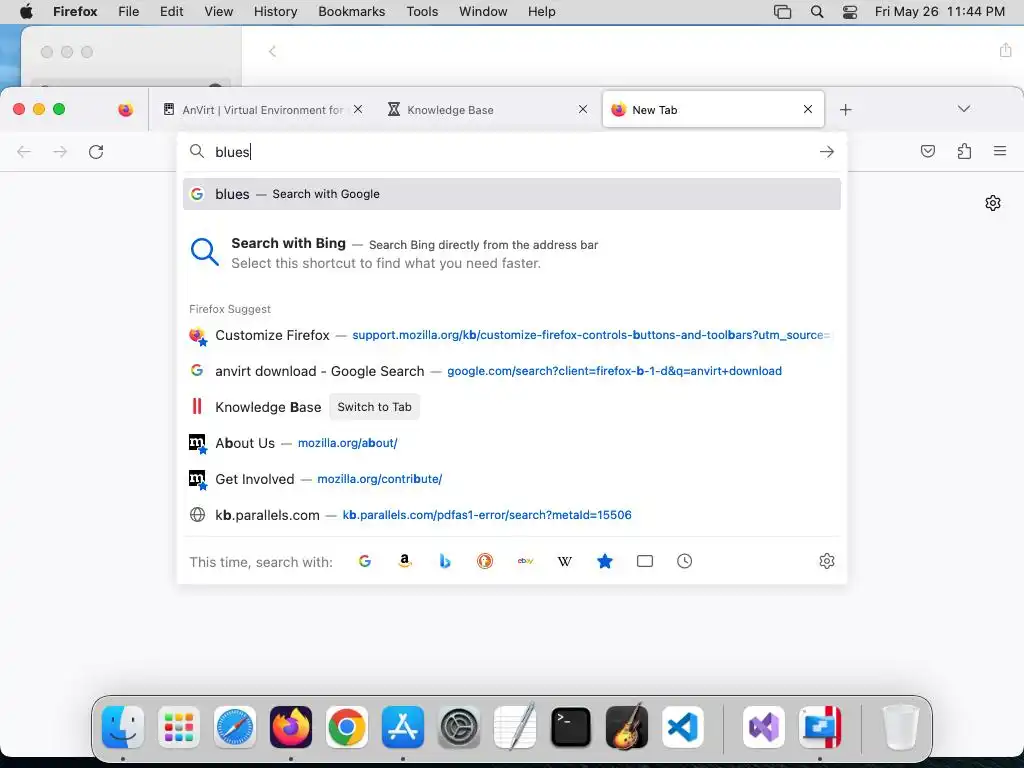Open search settings gear in suggestion panel
Screen dimensions: 1024x768
(827, 561)
